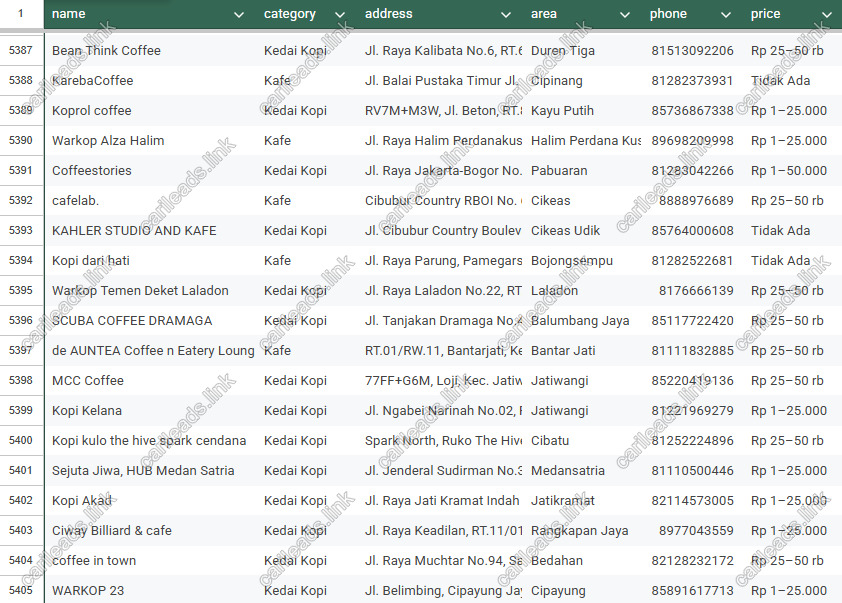Click the area cell 'Bantar Jati'
The height and width of the screenshot is (603, 842).
coord(584,351)
